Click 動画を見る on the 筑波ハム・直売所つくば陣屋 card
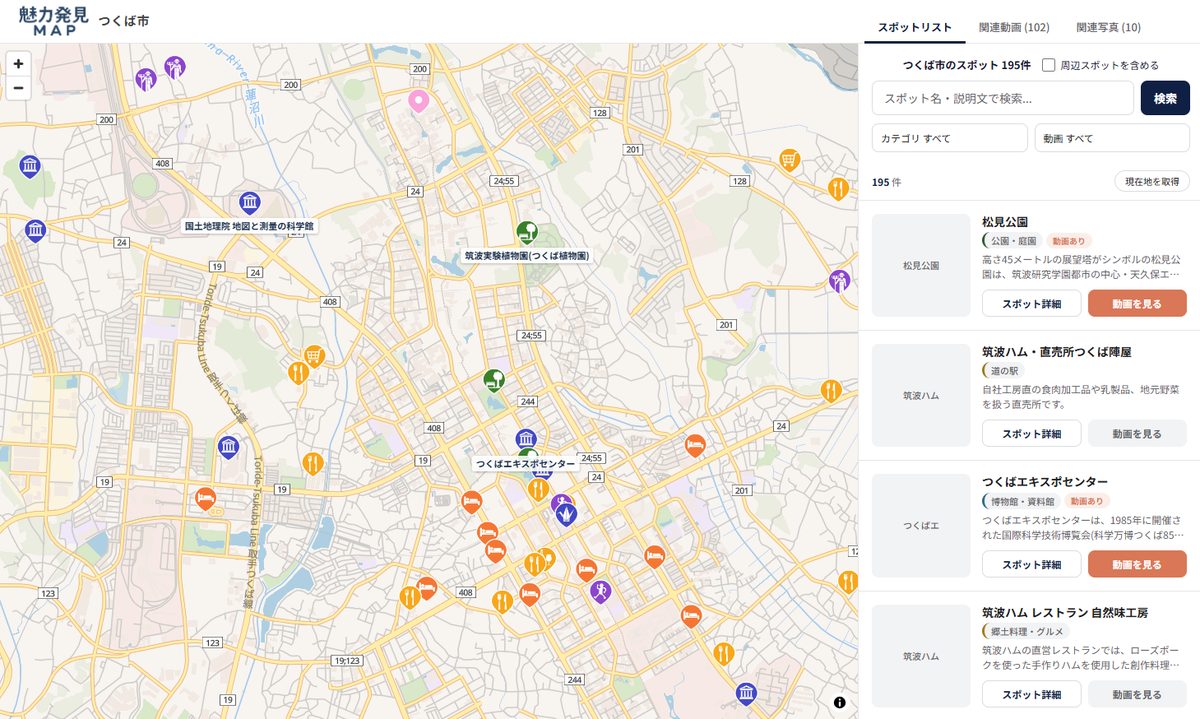The height and width of the screenshot is (719, 1200). tap(1137, 434)
